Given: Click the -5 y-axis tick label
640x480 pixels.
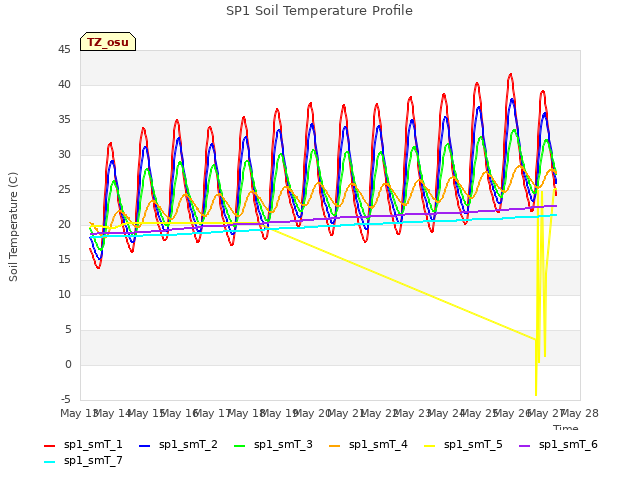Looking at the screenshot, I should (65, 399).
